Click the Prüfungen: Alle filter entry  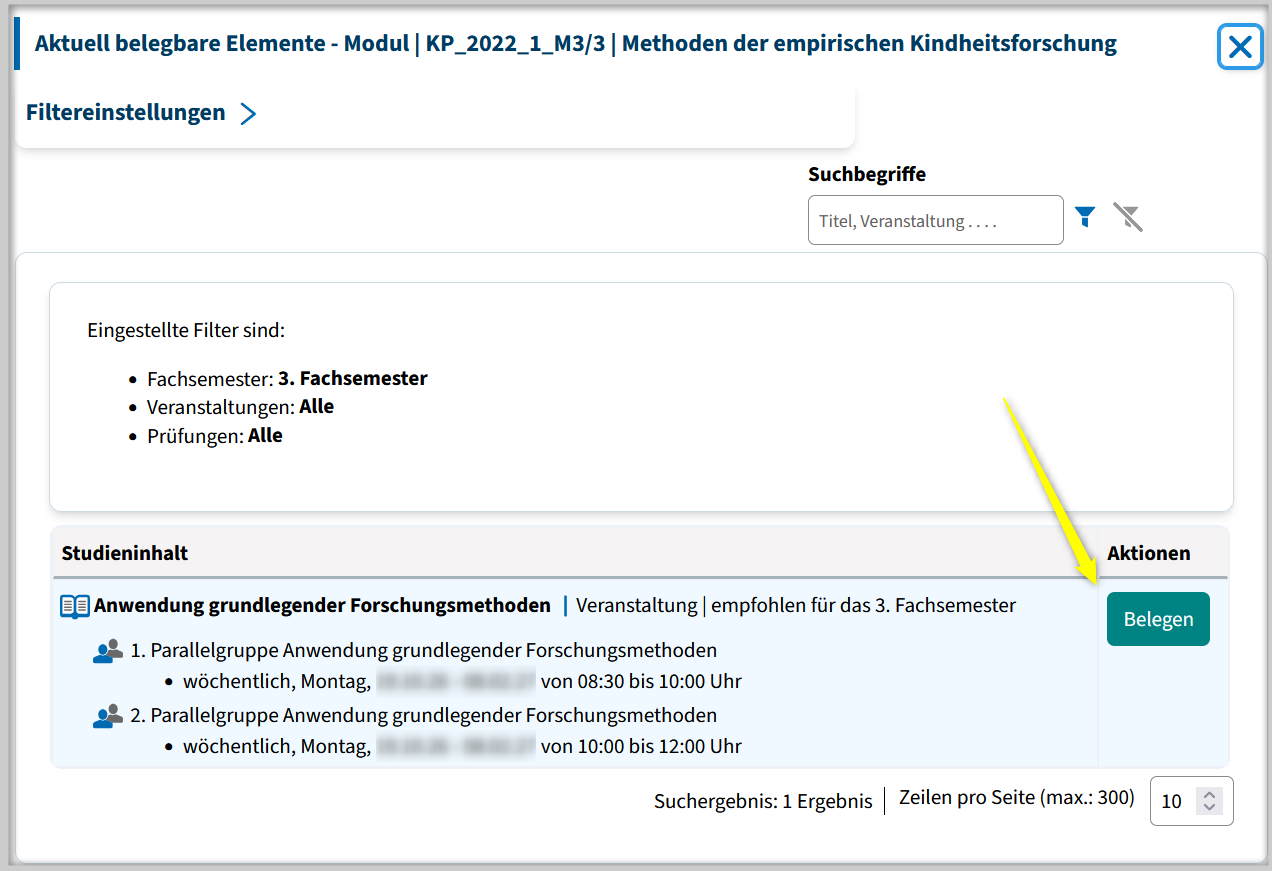(215, 436)
